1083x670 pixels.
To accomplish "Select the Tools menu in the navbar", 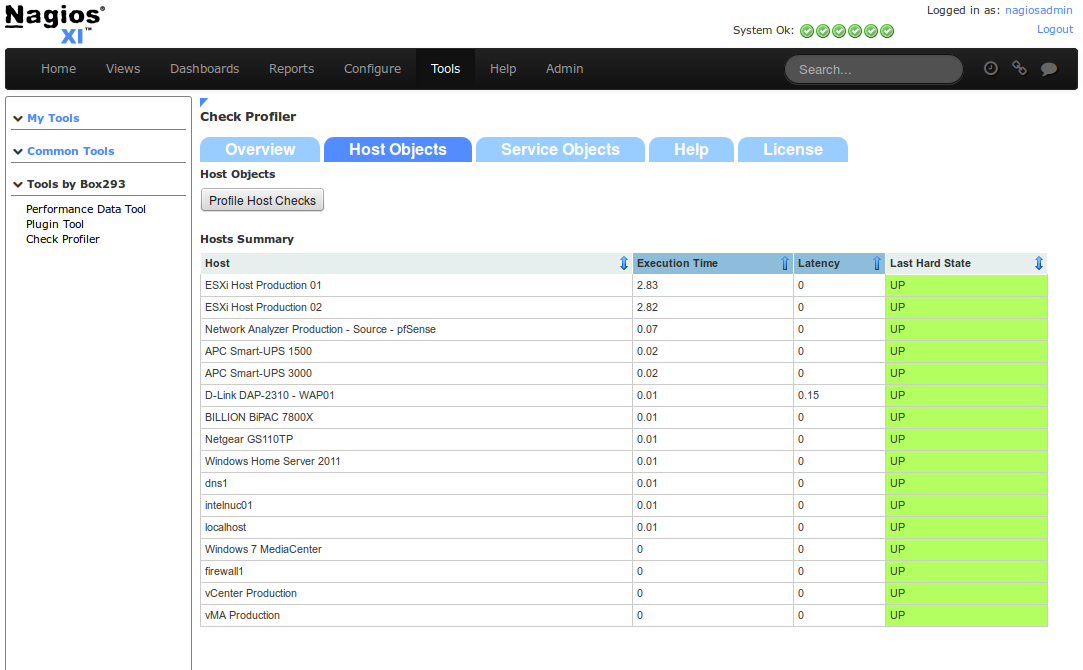I will pyautogui.click(x=445, y=69).
